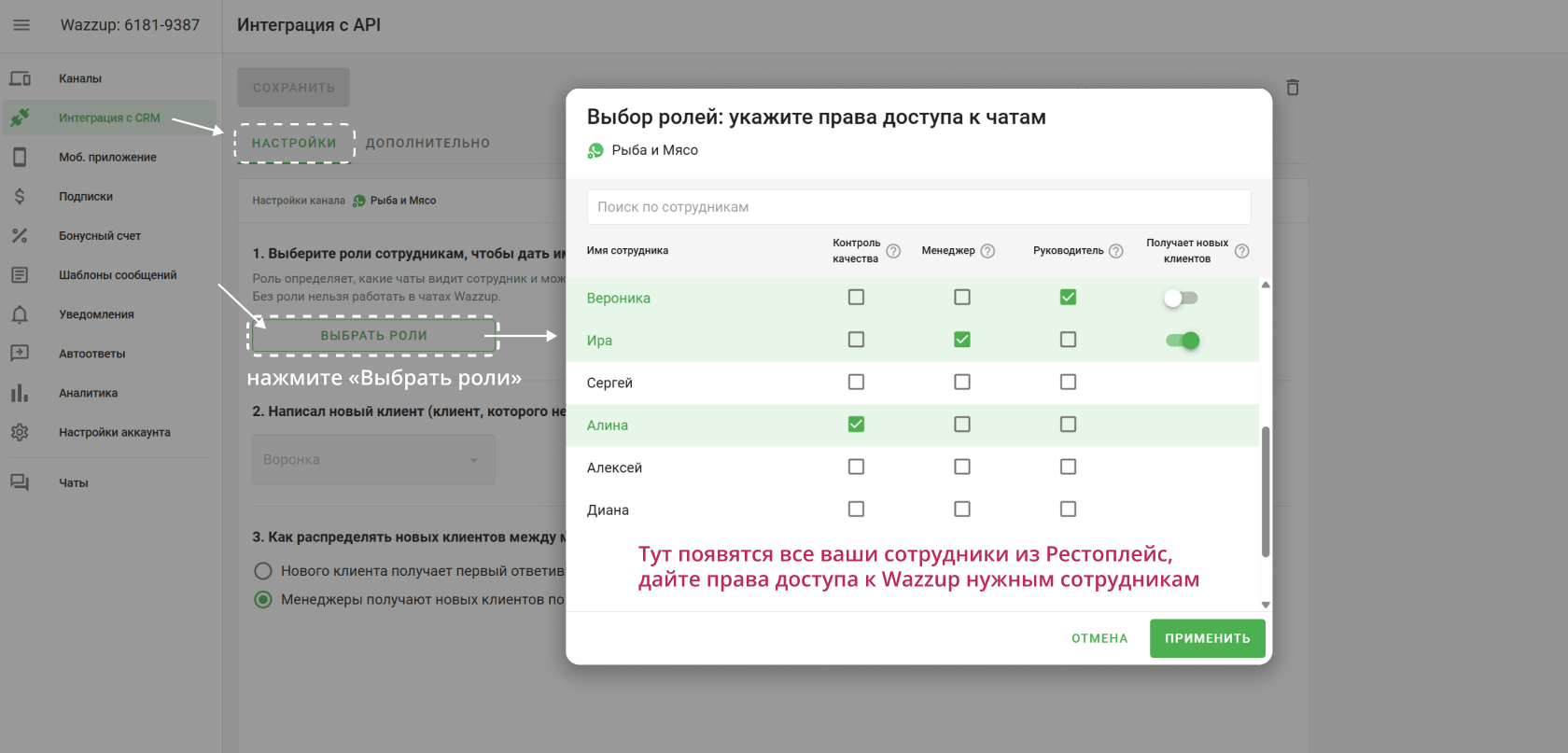Screen dimensions: 1568x753
Task: Open the Воронка dropdown
Action: 373,459
